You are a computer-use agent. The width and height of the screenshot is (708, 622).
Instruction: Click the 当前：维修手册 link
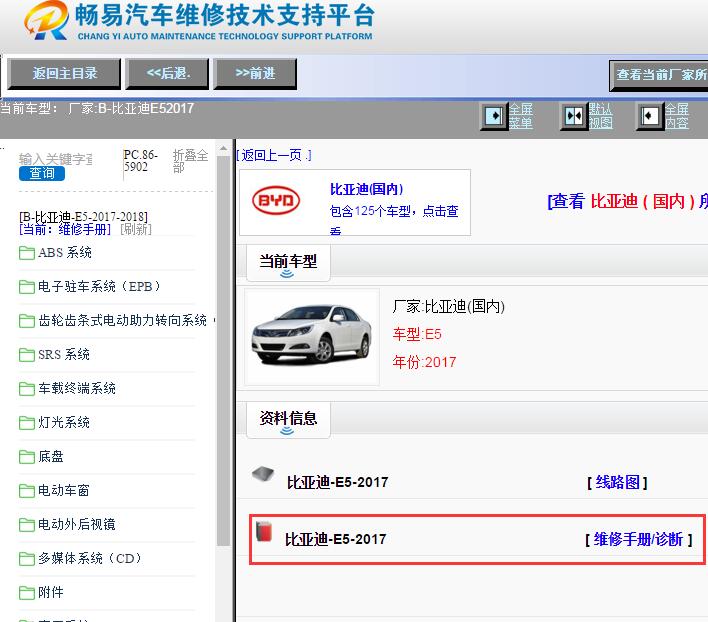tap(65, 229)
